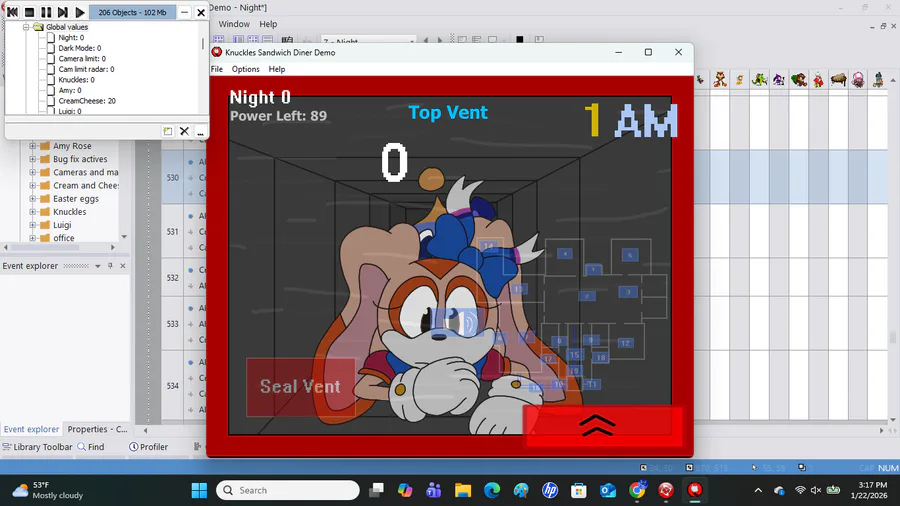Collapse the Global values tree node
The image size is (900, 506).
click(x=26, y=27)
